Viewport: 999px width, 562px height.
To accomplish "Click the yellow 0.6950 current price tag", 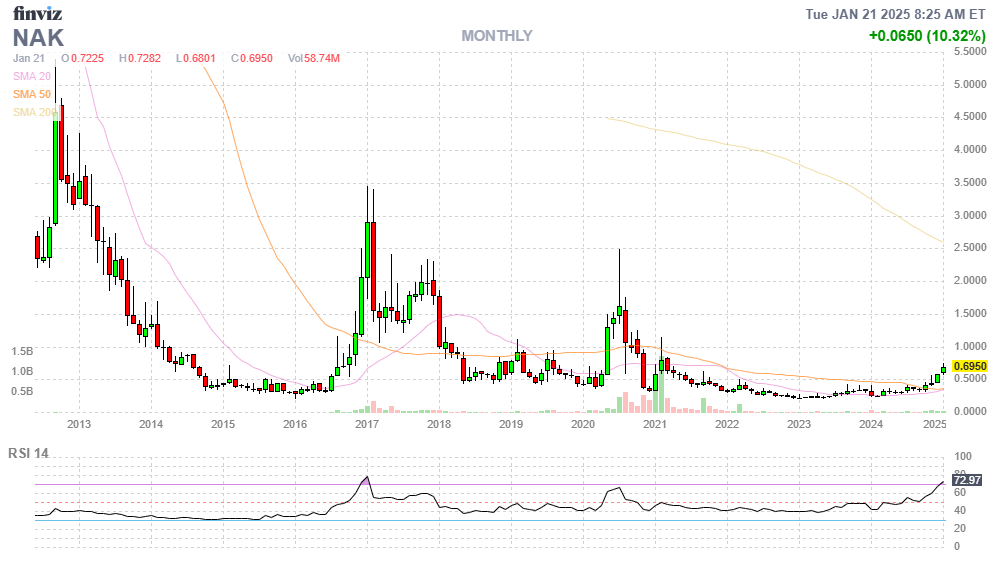I will (970, 367).
